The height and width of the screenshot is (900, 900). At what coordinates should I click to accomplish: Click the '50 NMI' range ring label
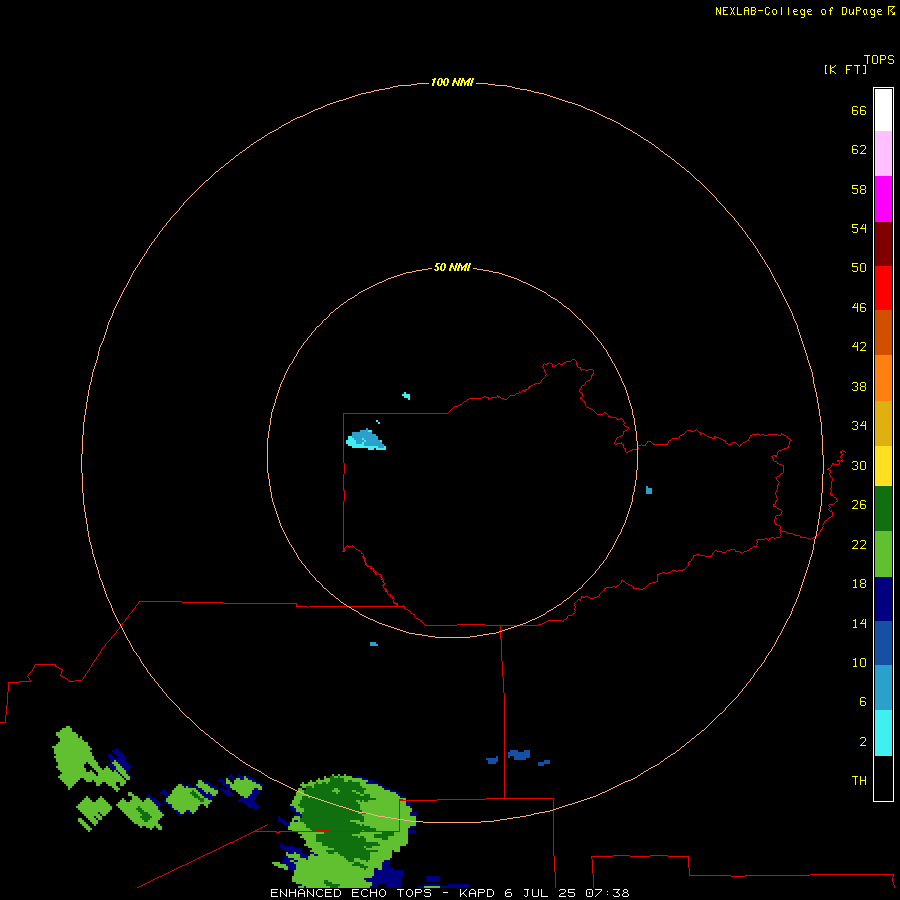[452, 267]
